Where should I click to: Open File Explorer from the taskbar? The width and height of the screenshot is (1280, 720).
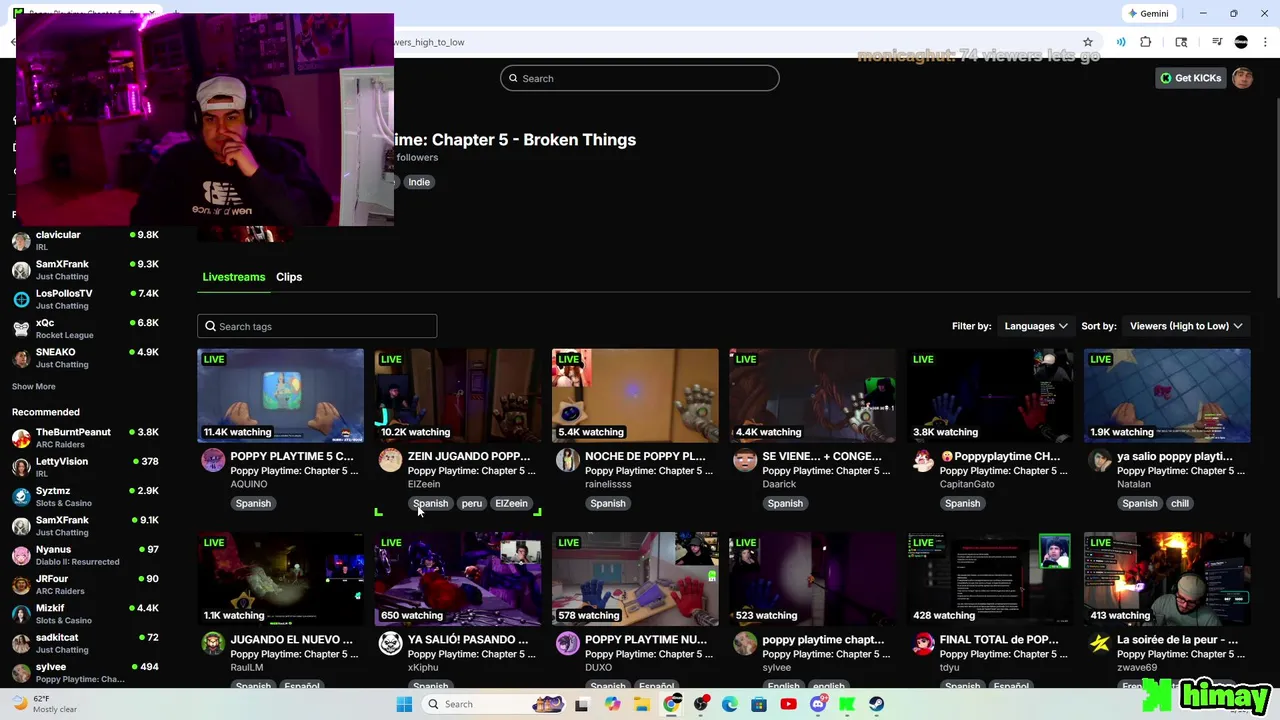[642, 704]
